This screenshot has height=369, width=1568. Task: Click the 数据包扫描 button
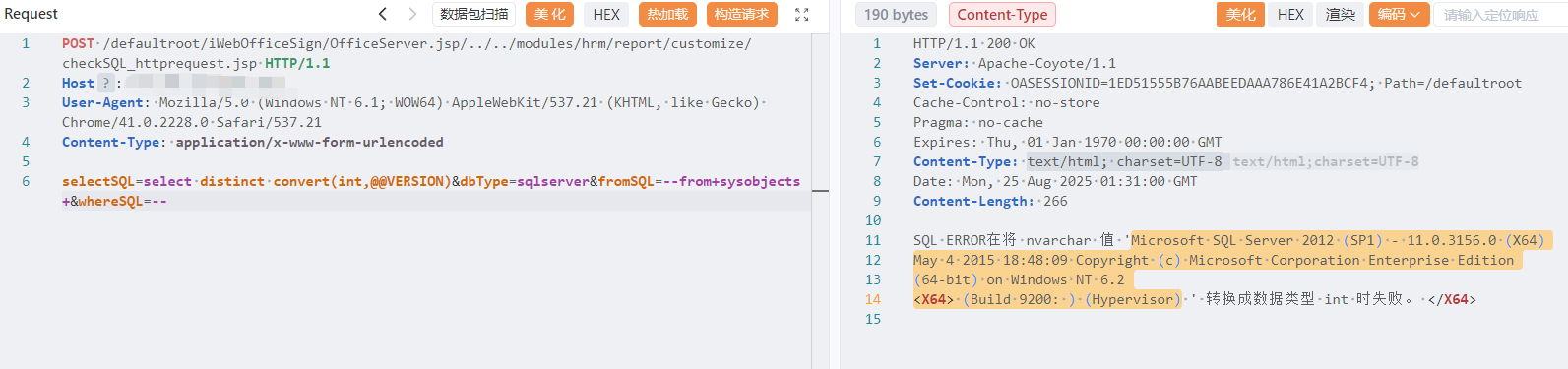tap(474, 14)
